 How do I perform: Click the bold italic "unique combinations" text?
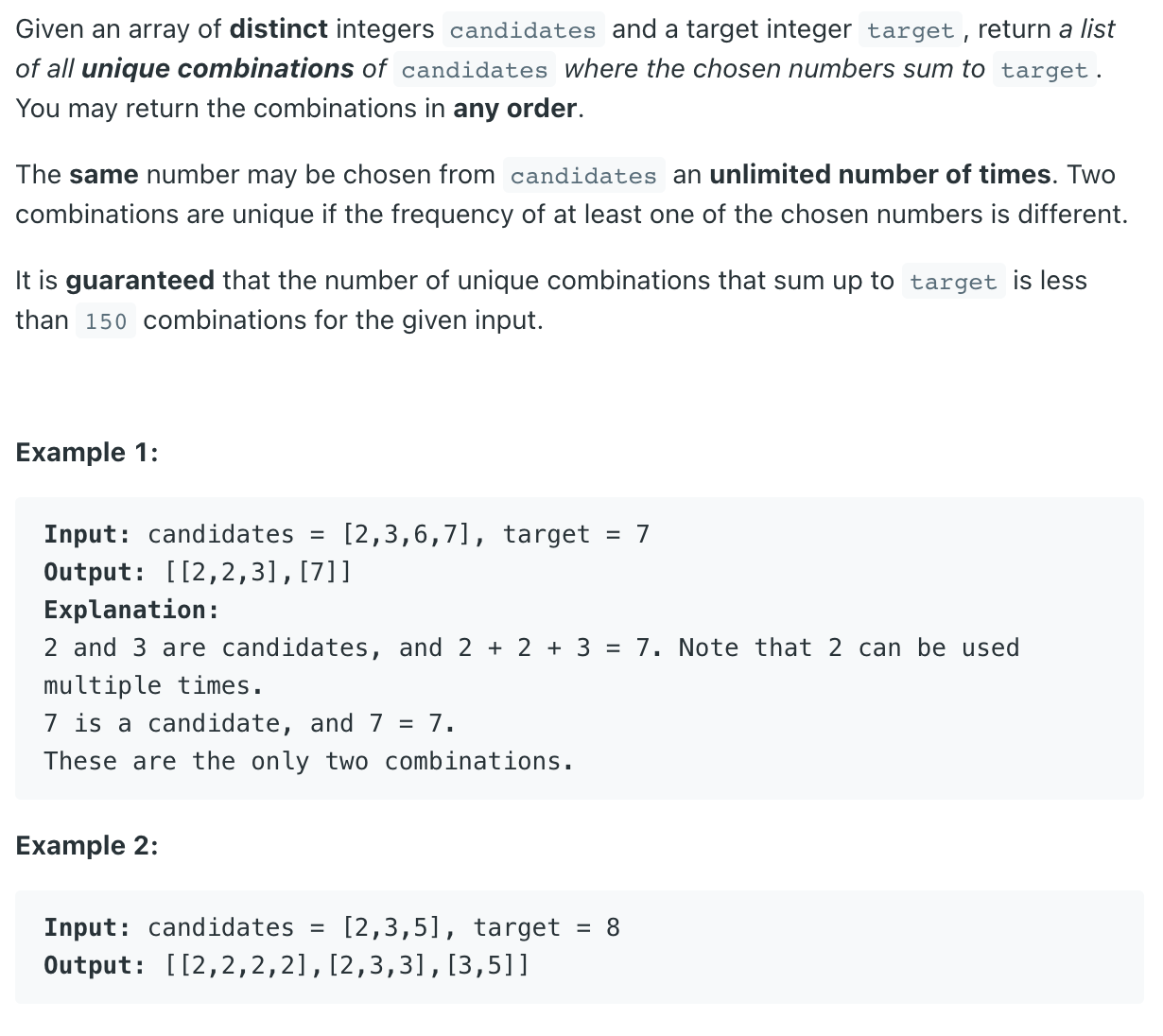[217, 69]
